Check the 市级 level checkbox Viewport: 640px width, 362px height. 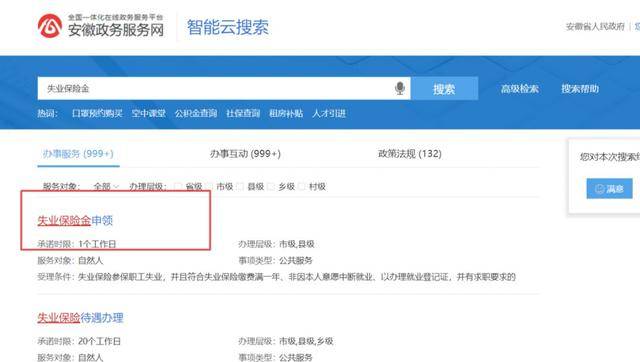[x=209, y=187]
